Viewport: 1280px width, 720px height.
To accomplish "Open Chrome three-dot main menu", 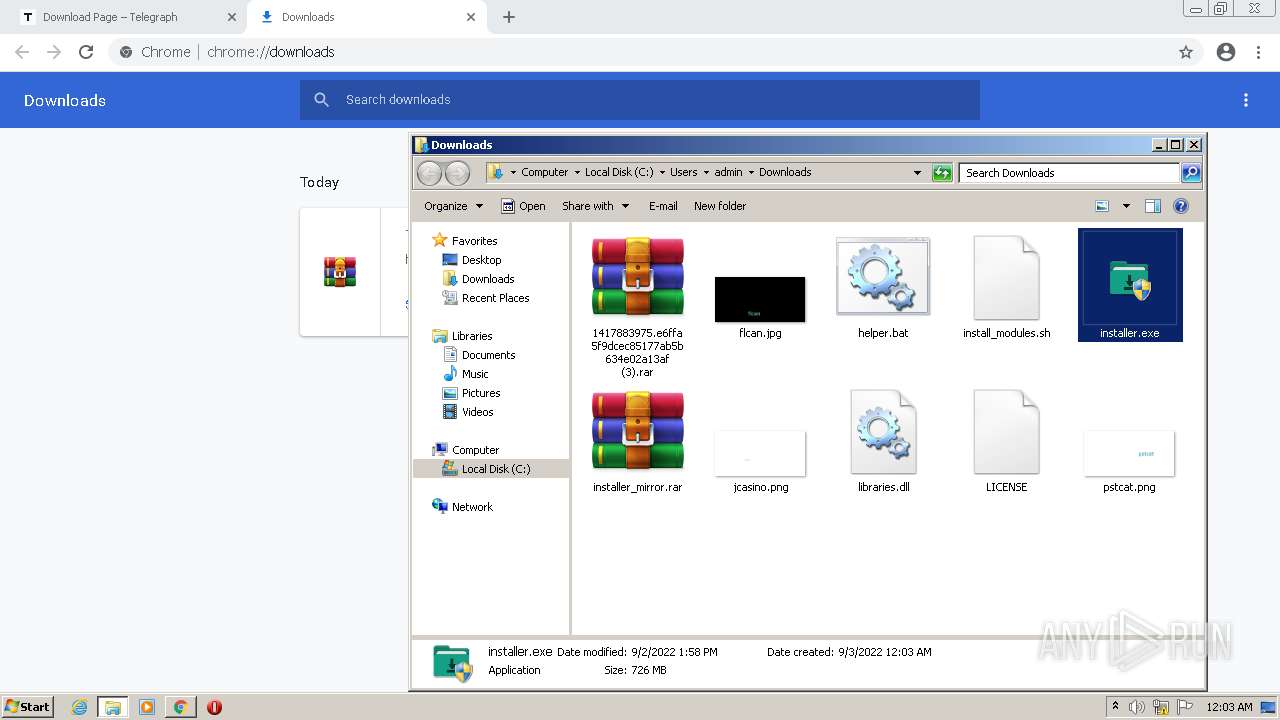I will click(1259, 52).
